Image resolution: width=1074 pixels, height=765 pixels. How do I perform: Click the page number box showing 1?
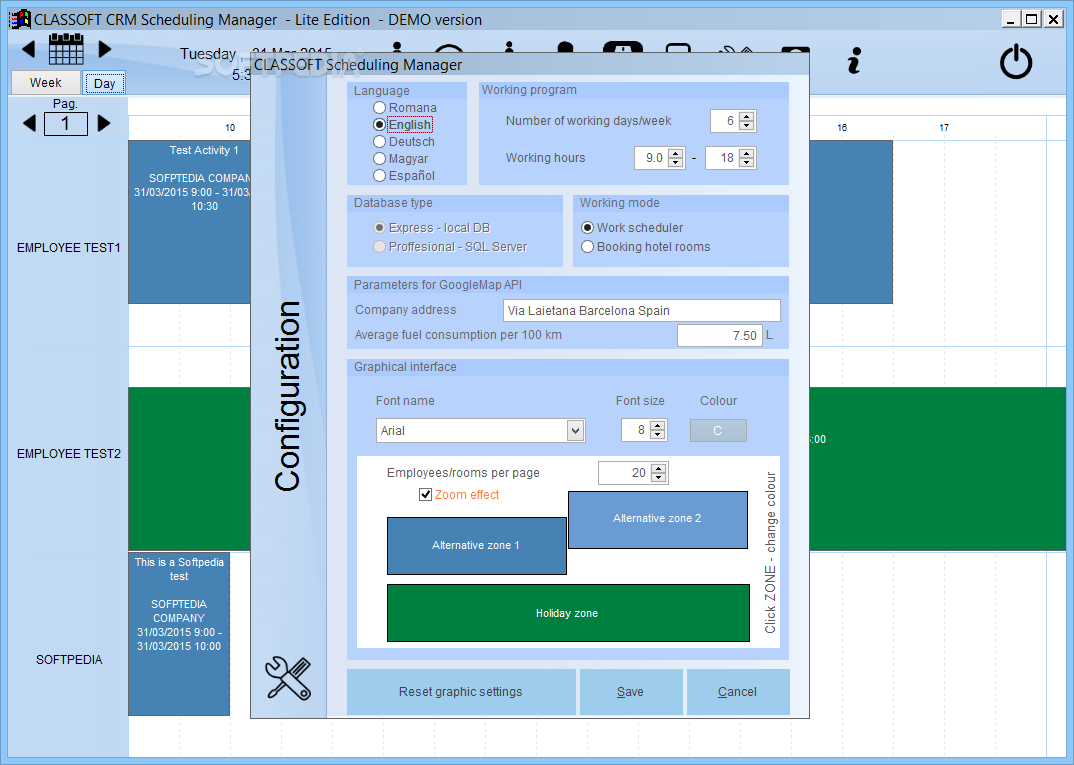tap(66, 124)
